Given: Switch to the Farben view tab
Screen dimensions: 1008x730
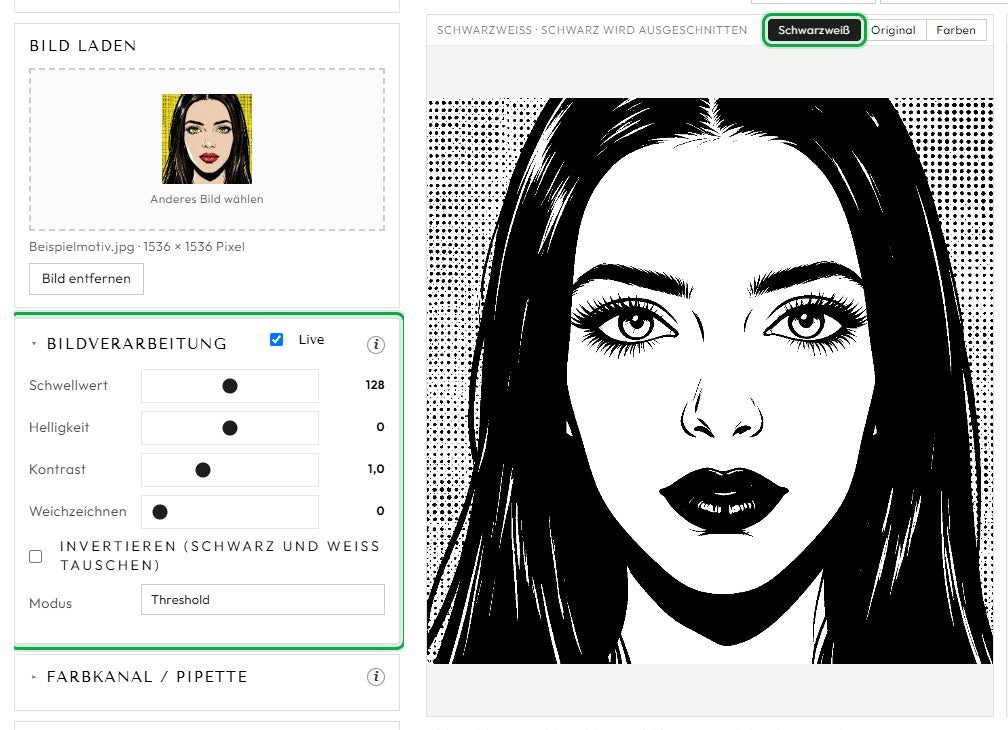Looking at the screenshot, I should [x=956, y=30].
